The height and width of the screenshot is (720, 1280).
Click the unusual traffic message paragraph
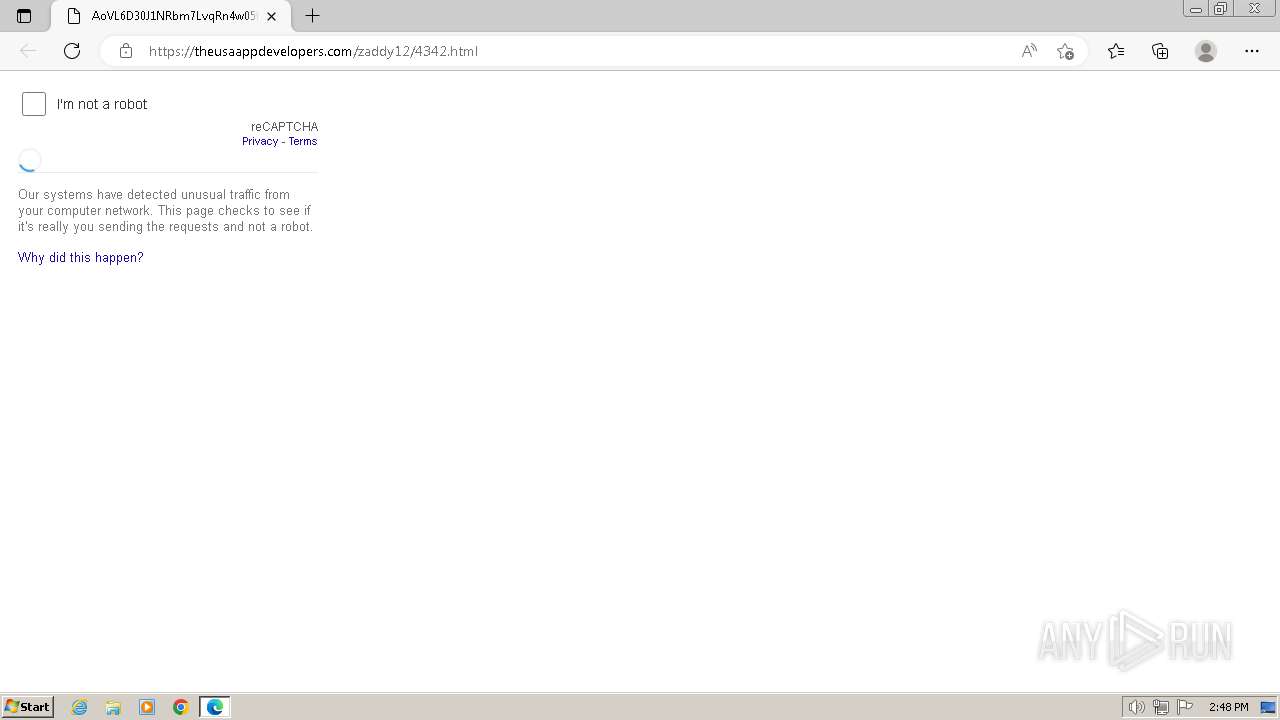tap(166, 211)
